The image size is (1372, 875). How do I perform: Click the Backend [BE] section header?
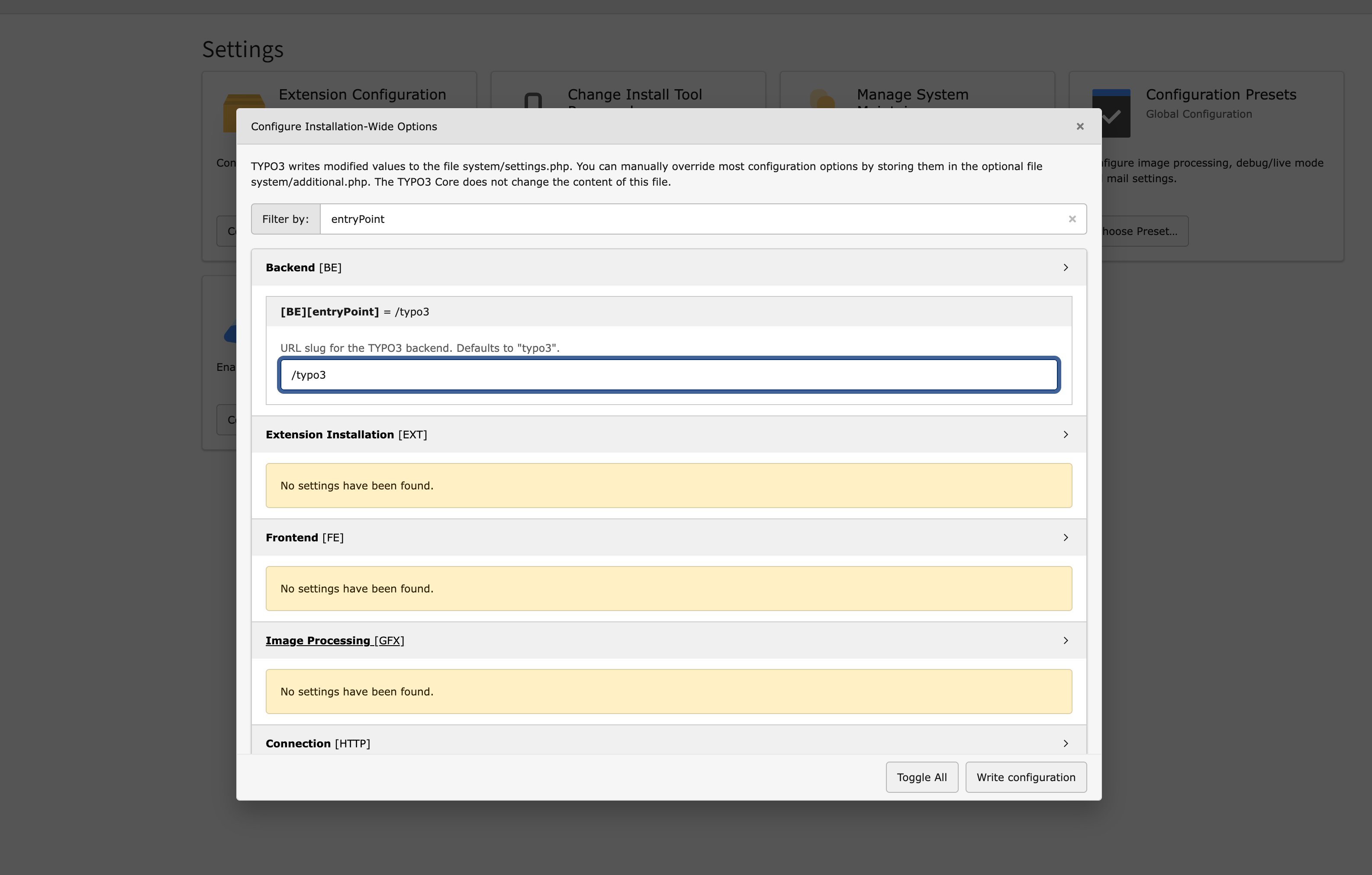[x=304, y=267]
